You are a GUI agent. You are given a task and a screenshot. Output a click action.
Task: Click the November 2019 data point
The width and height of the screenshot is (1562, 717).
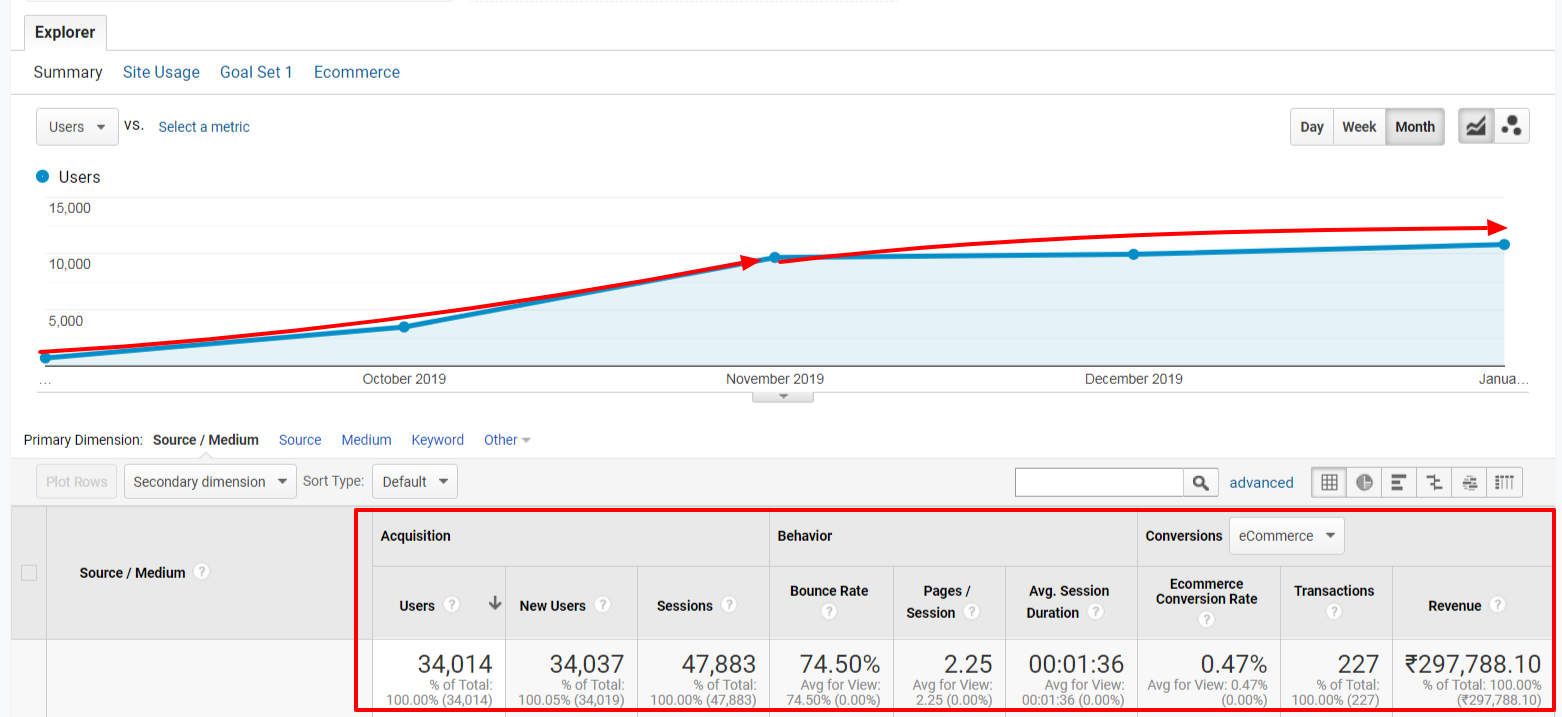pyautogui.click(x=774, y=257)
